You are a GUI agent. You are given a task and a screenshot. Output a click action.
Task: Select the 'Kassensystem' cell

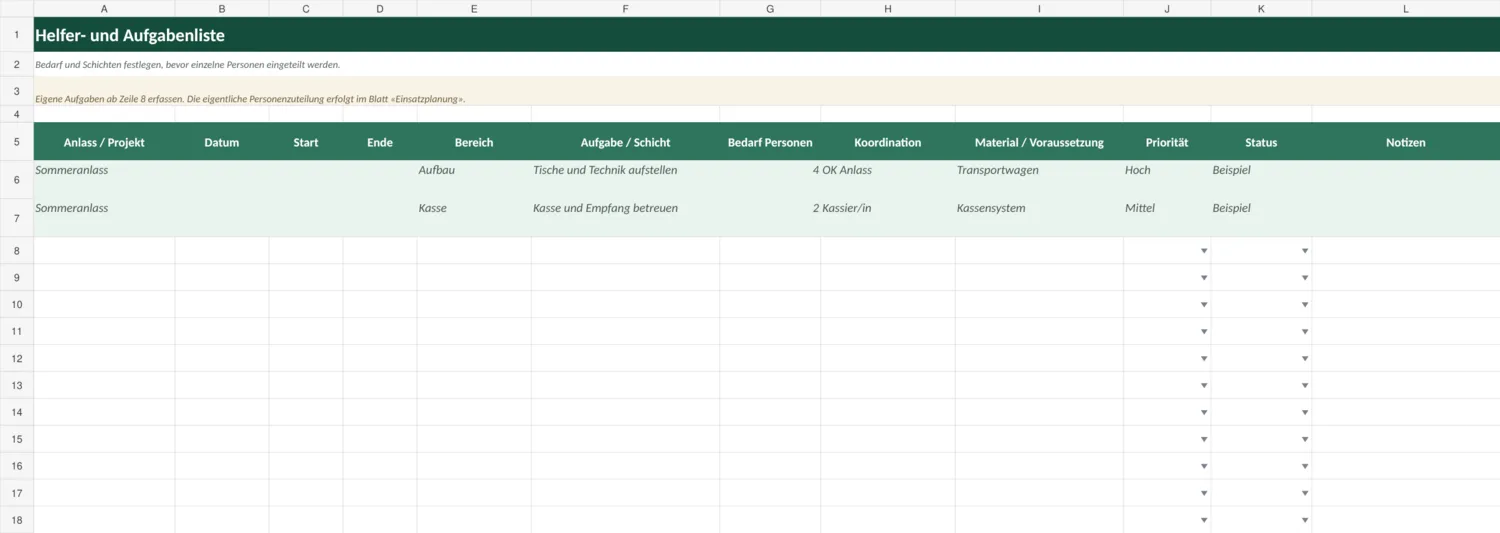pyautogui.click(x=1039, y=217)
